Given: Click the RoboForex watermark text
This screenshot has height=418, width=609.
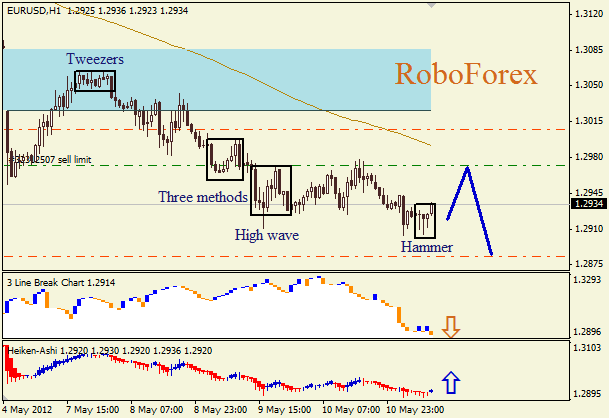Looking at the screenshot, I should click(466, 74).
